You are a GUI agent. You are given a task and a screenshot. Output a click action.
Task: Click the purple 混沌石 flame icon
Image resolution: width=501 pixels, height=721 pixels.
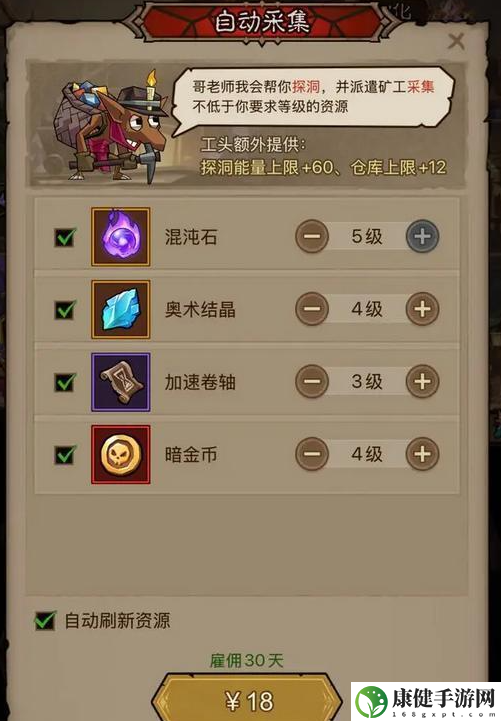click(121, 237)
